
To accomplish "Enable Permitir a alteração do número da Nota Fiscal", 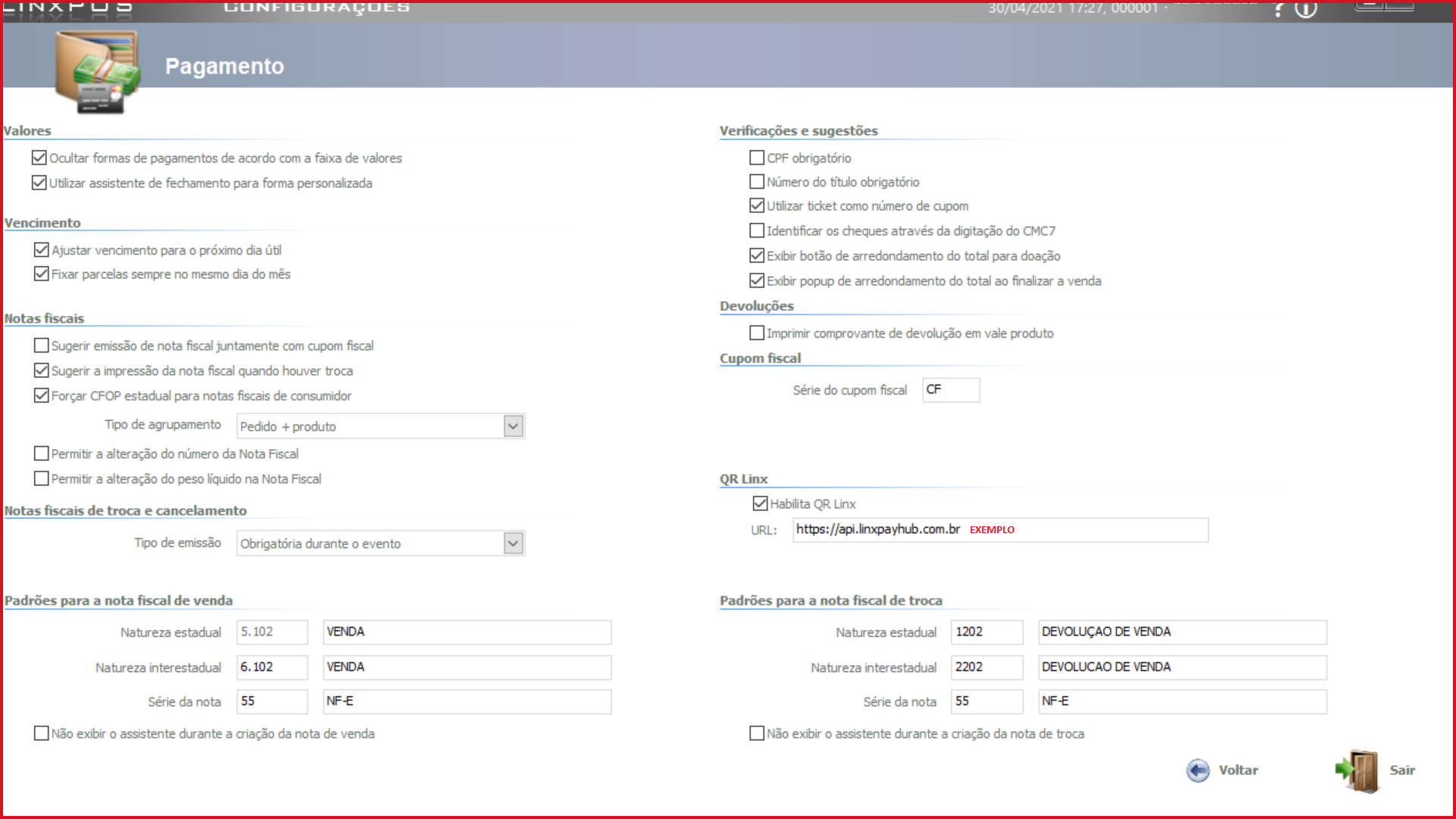I will pyautogui.click(x=42, y=453).
